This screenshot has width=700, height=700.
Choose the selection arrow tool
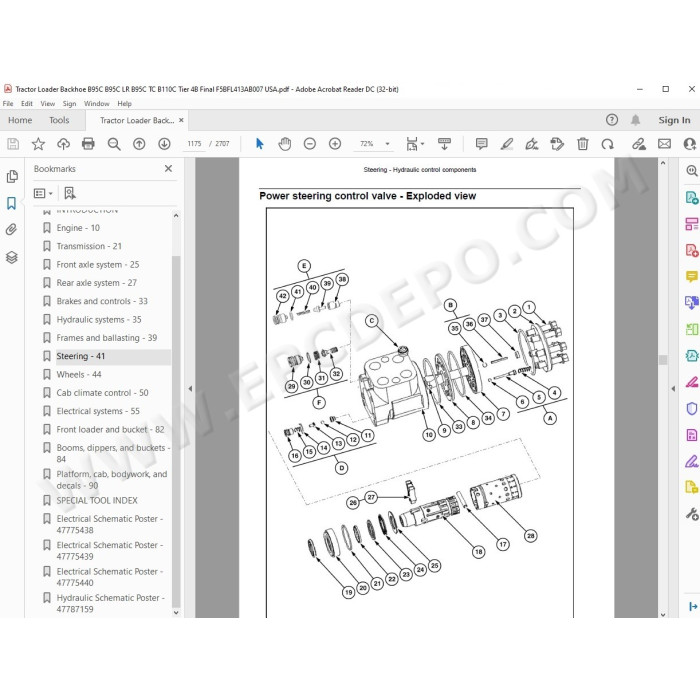[259, 144]
